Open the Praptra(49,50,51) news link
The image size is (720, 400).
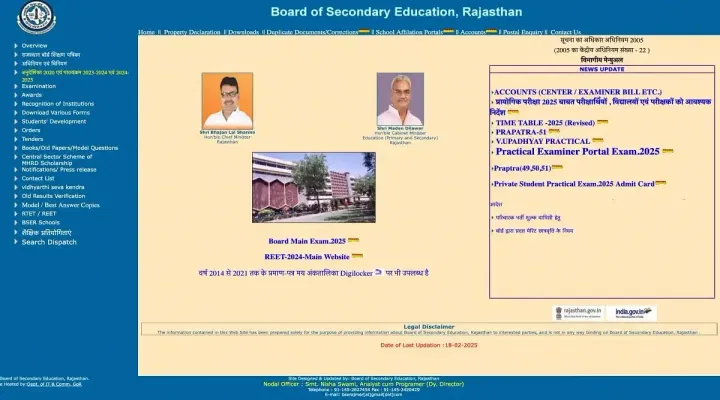coord(522,169)
